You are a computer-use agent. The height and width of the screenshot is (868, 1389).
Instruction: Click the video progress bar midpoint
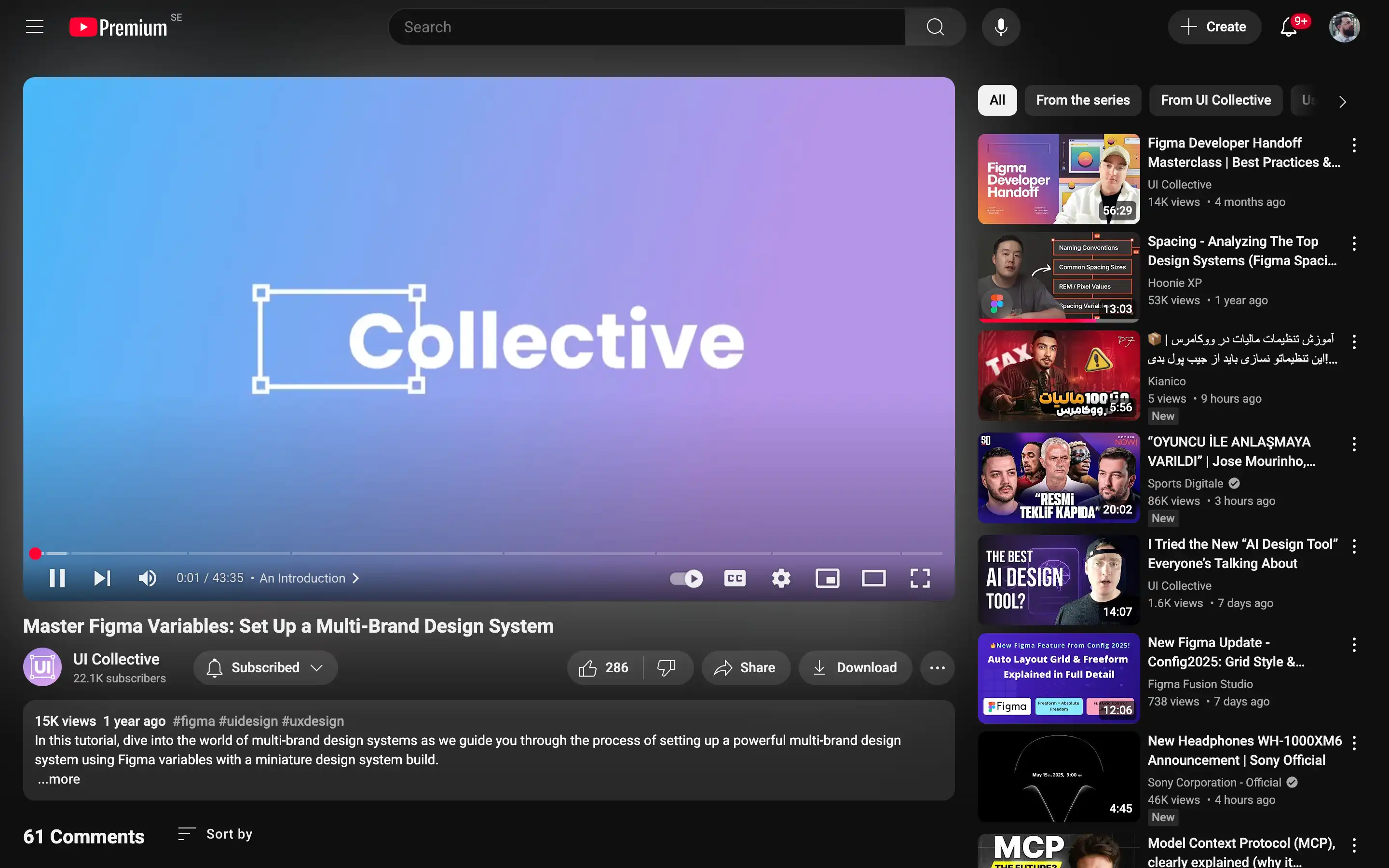coord(489,554)
